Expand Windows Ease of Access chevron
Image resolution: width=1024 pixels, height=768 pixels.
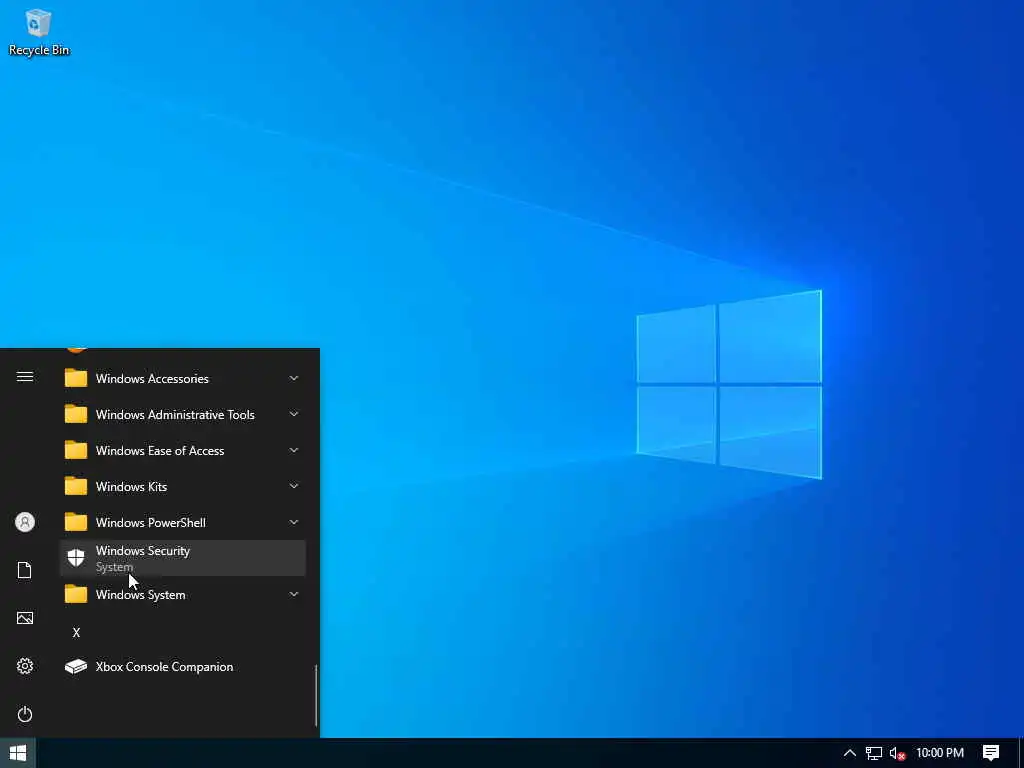point(294,450)
